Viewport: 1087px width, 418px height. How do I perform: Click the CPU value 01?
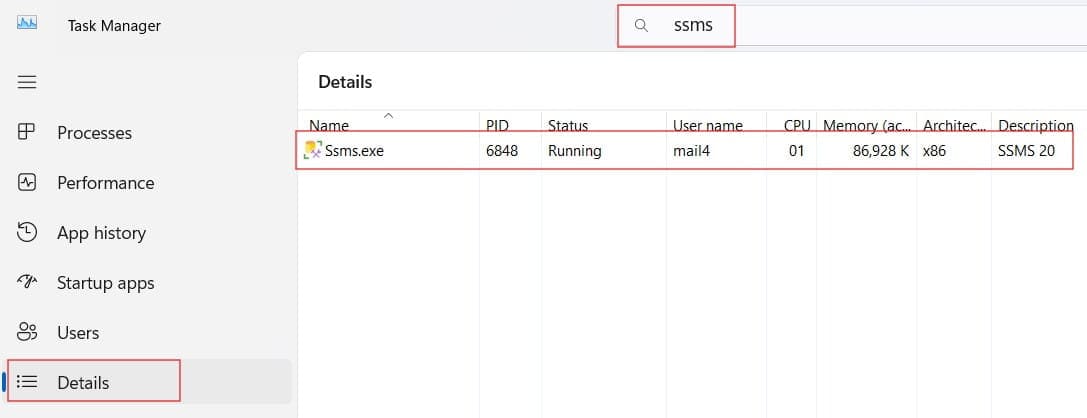pyautogui.click(x=797, y=150)
